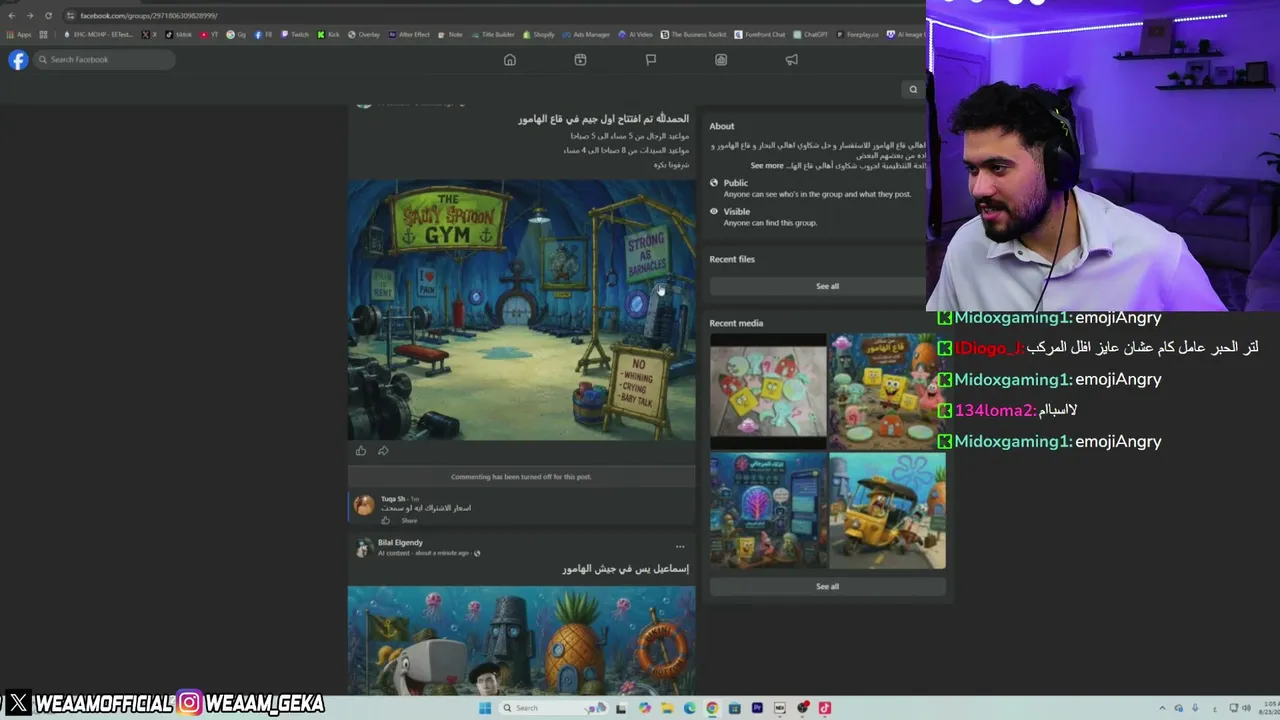Open the Windows Start menu
This screenshot has height=720, width=1280.
point(485,708)
